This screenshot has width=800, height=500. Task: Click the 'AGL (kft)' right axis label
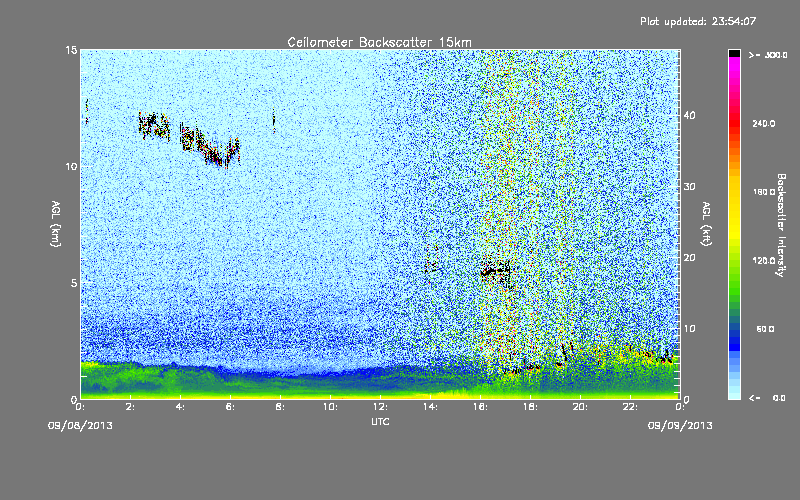tap(707, 224)
